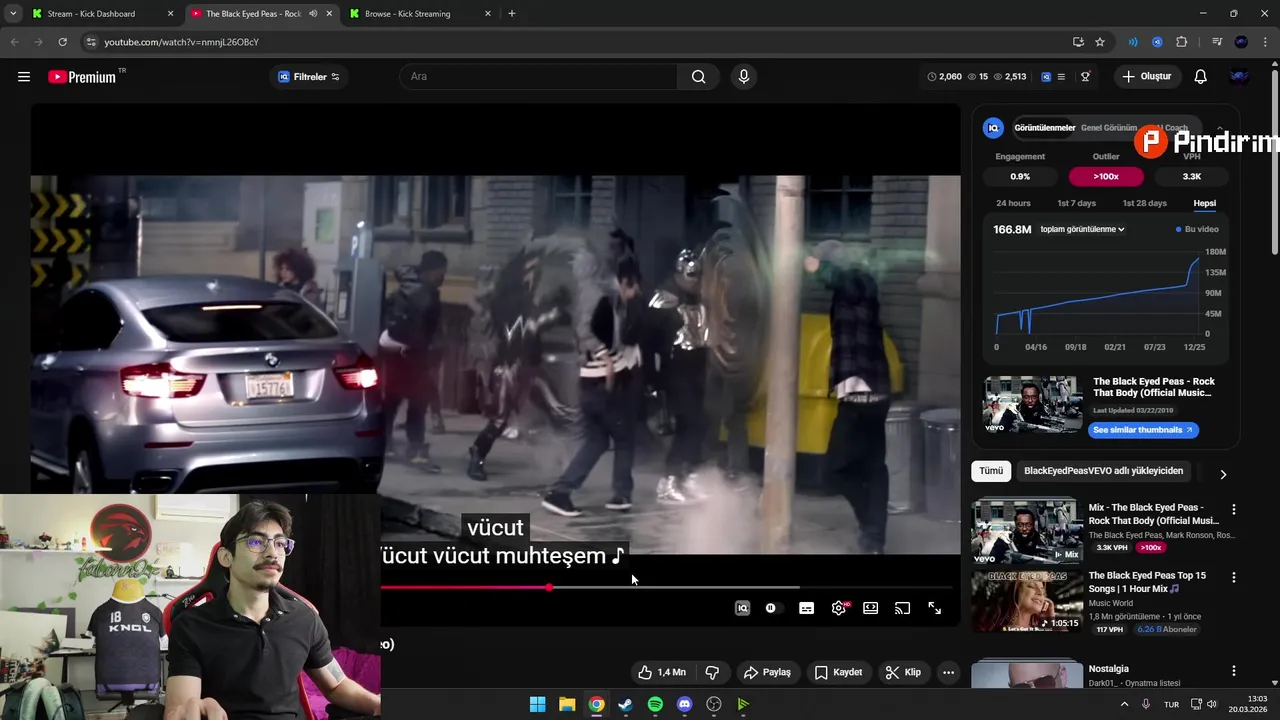Open options for Mix - Black Eyed Peas
This screenshot has height=720, width=1280.
click(x=1233, y=509)
